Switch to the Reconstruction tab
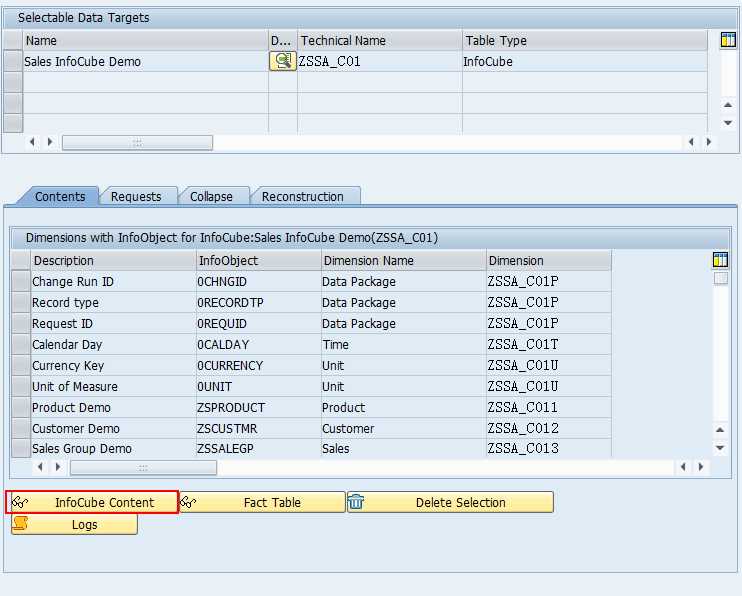The width and height of the screenshot is (742, 596). pyautogui.click(x=303, y=196)
